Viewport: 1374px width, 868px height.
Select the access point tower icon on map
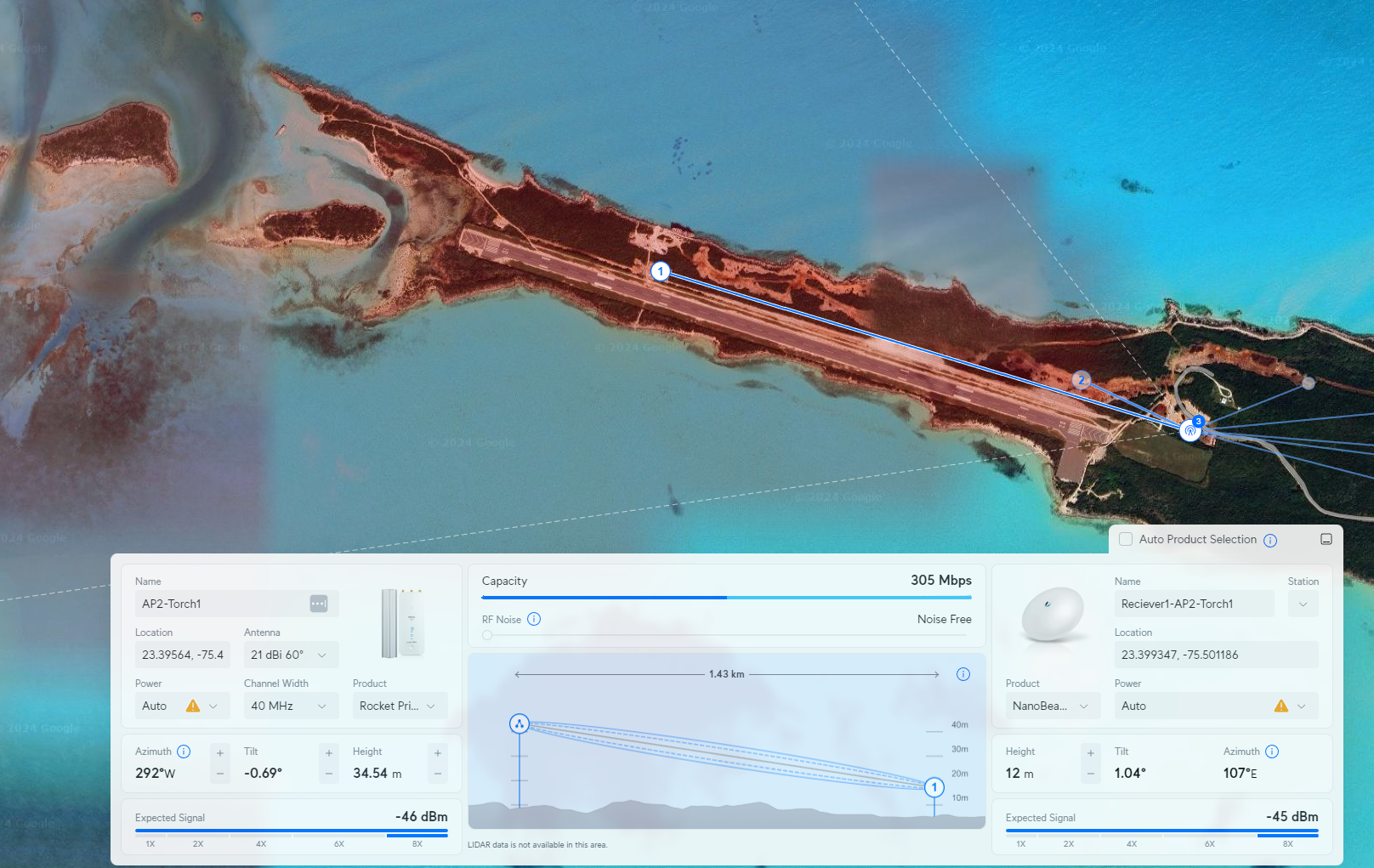pos(1189,431)
